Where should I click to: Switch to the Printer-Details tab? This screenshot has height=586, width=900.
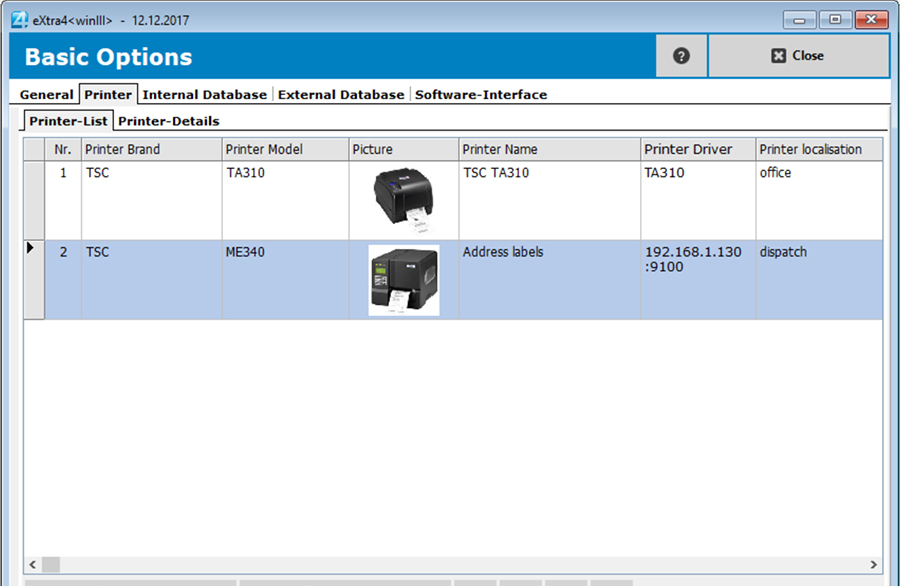pos(168,120)
